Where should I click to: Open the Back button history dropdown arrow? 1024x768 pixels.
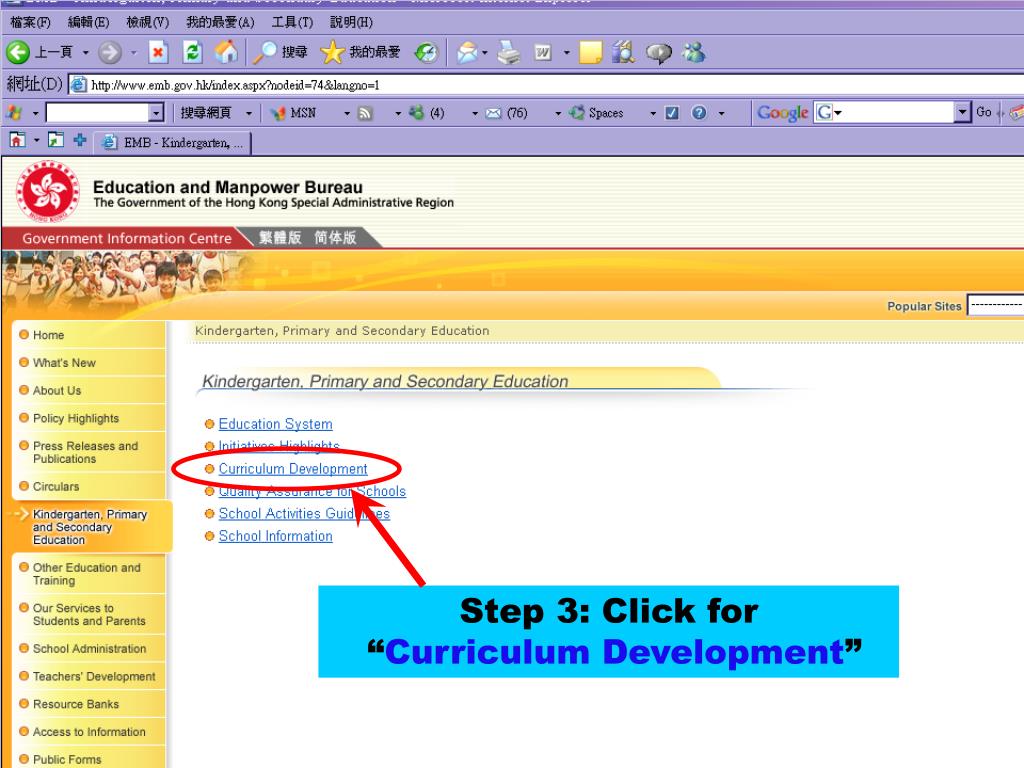(86, 52)
